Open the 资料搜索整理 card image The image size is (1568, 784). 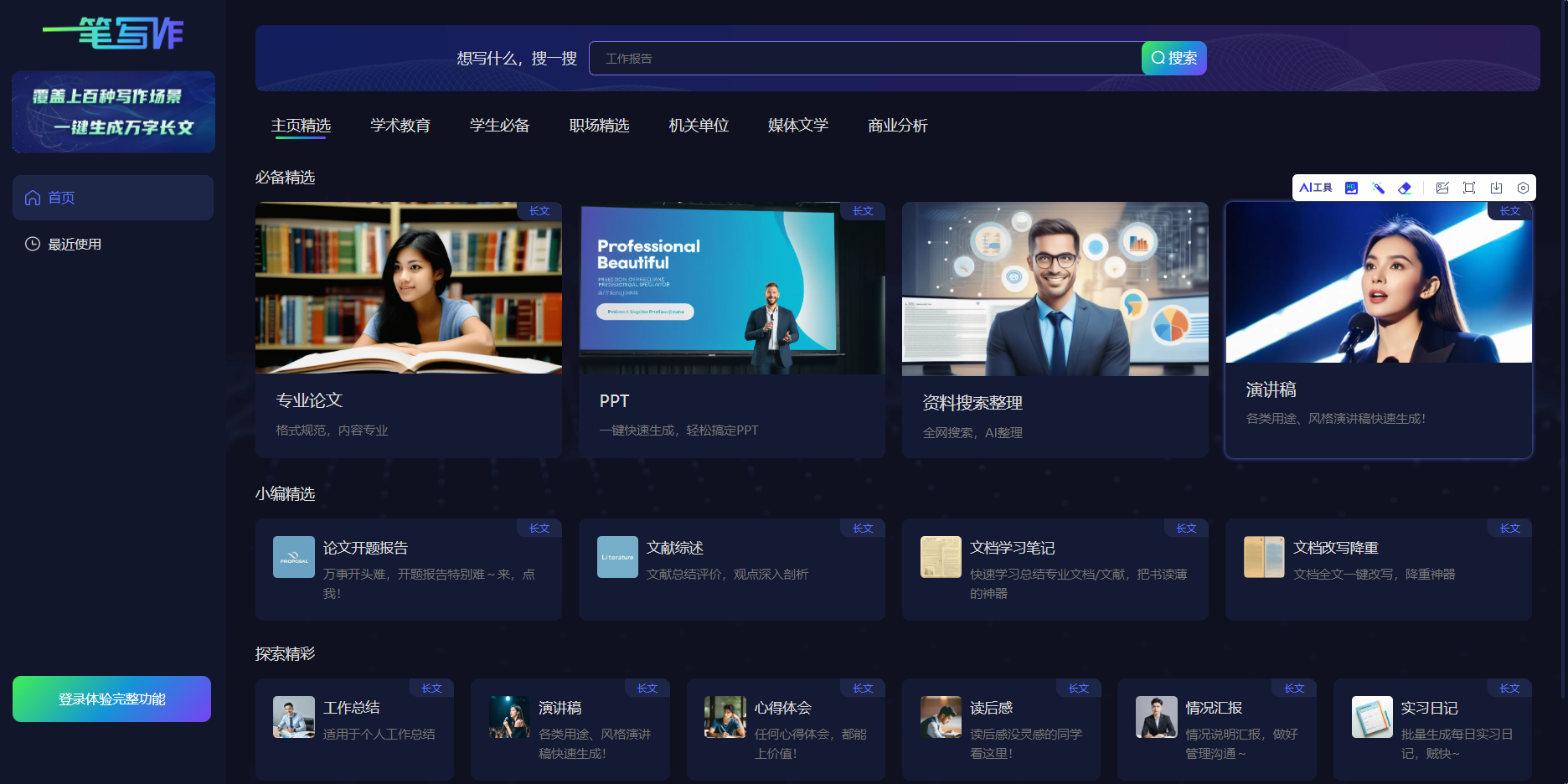(x=1055, y=289)
